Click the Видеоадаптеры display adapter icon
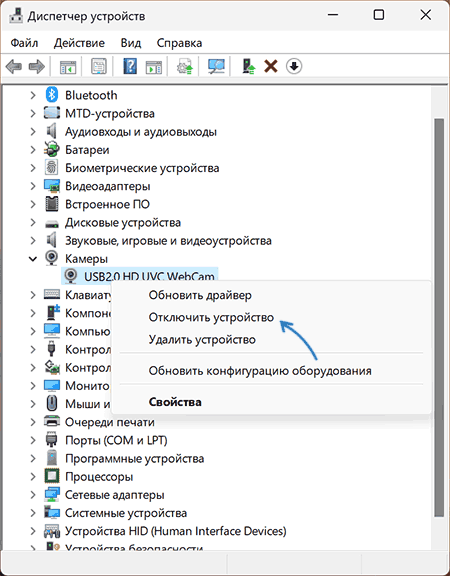 point(51,186)
